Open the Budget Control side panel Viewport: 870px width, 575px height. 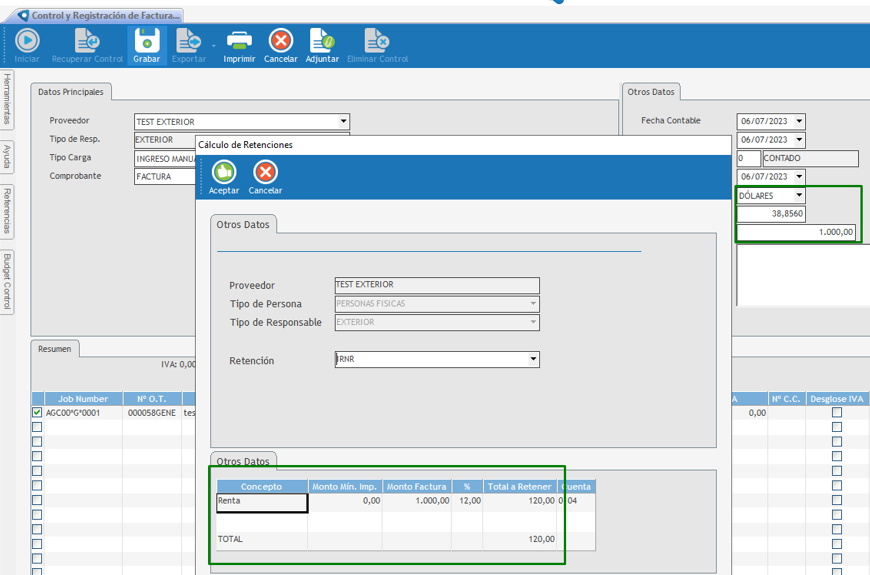click(7, 282)
